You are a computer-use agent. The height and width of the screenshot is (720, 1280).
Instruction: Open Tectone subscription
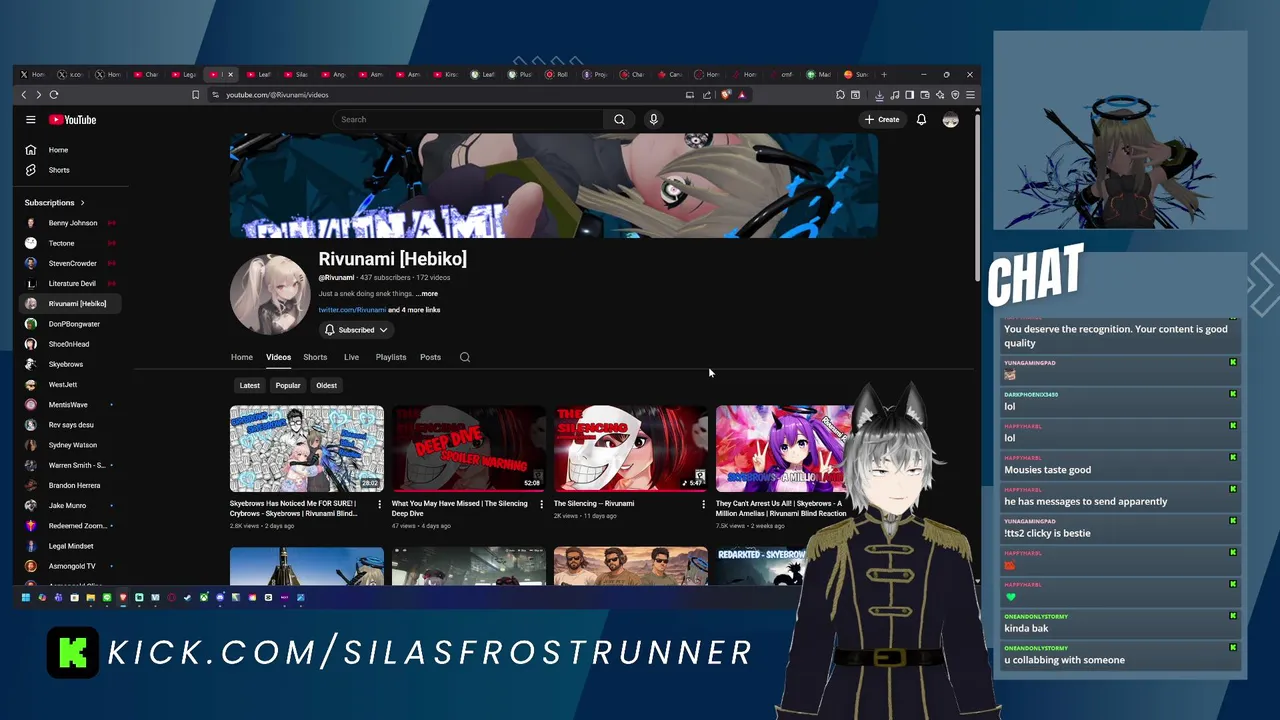click(x=71, y=243)
